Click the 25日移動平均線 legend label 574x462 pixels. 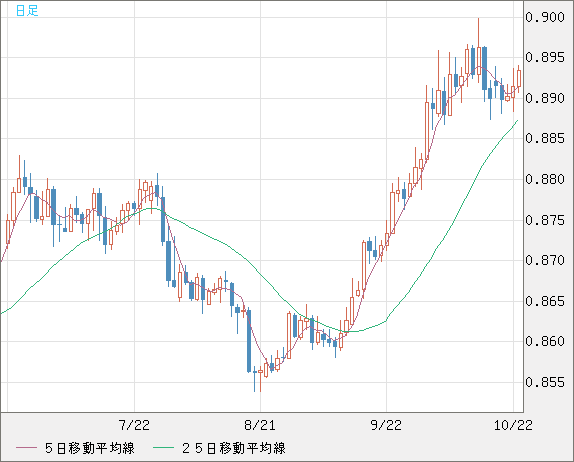click(234, 448)
